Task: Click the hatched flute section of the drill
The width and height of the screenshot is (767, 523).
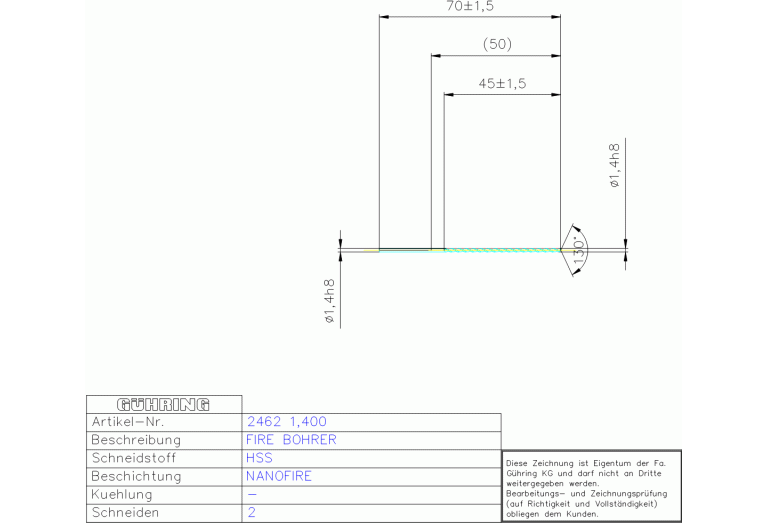Action: tap(500, 249)
